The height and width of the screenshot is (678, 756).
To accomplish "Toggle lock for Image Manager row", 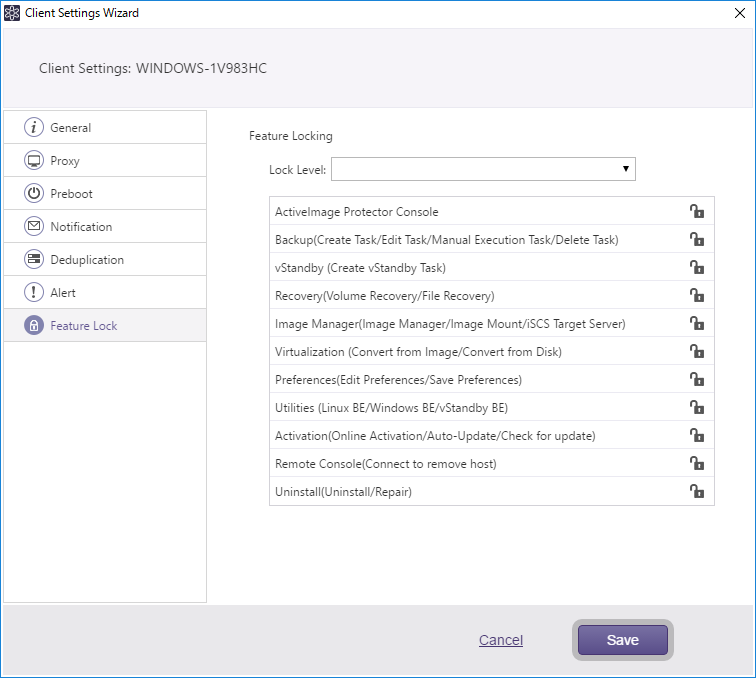I will [x=697, y=323].
